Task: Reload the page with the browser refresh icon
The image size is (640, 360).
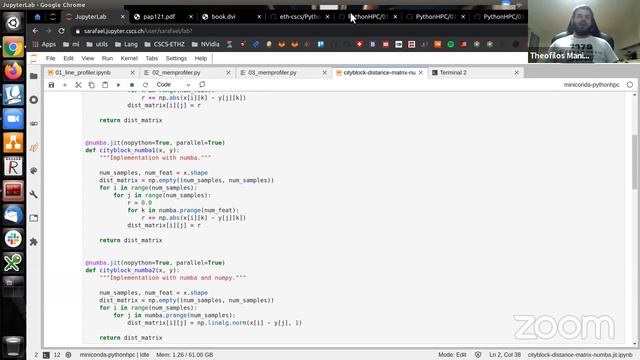Action: pos(61,31)
